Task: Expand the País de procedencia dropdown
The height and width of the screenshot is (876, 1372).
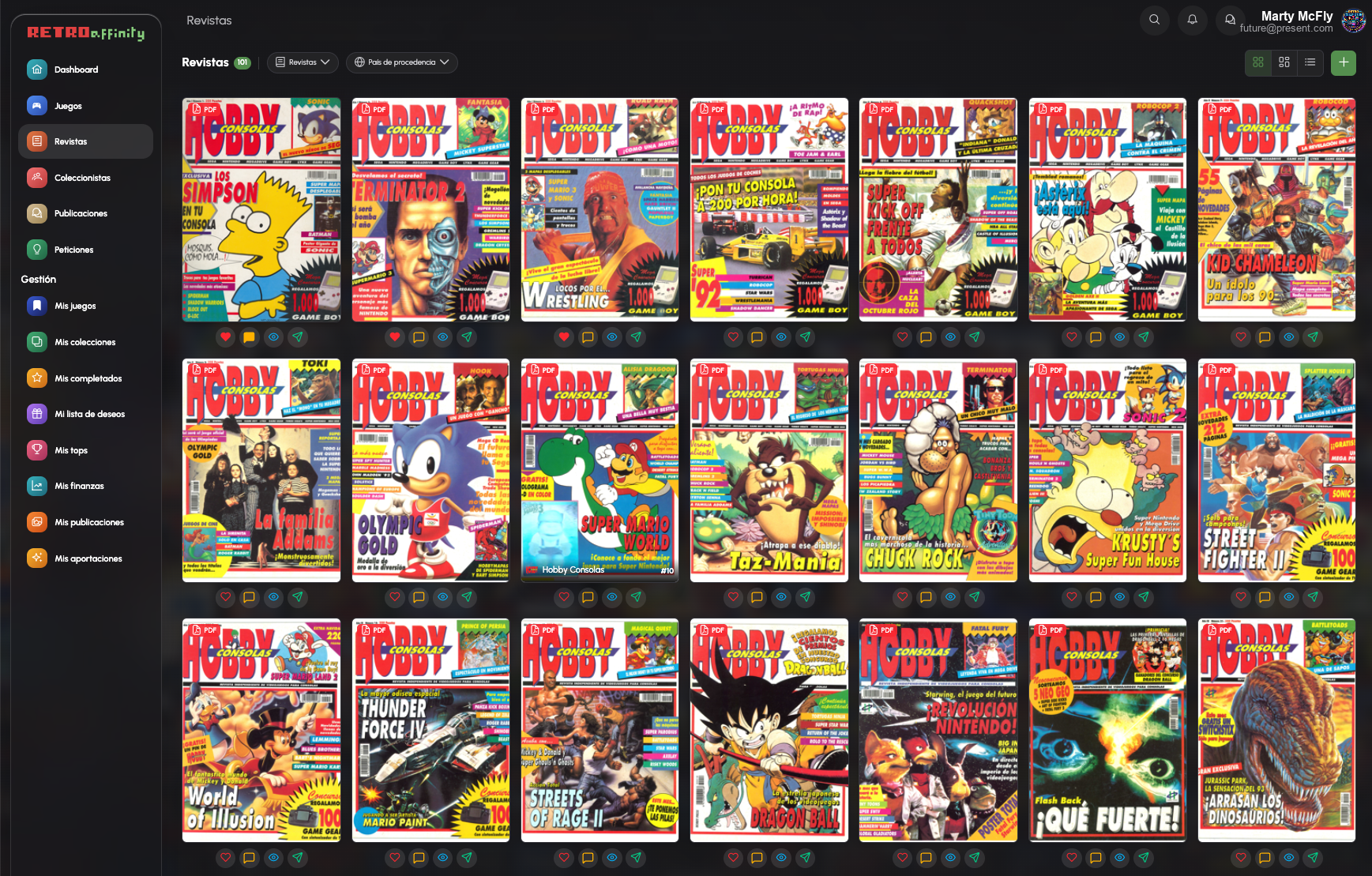Action: point(402,62)
